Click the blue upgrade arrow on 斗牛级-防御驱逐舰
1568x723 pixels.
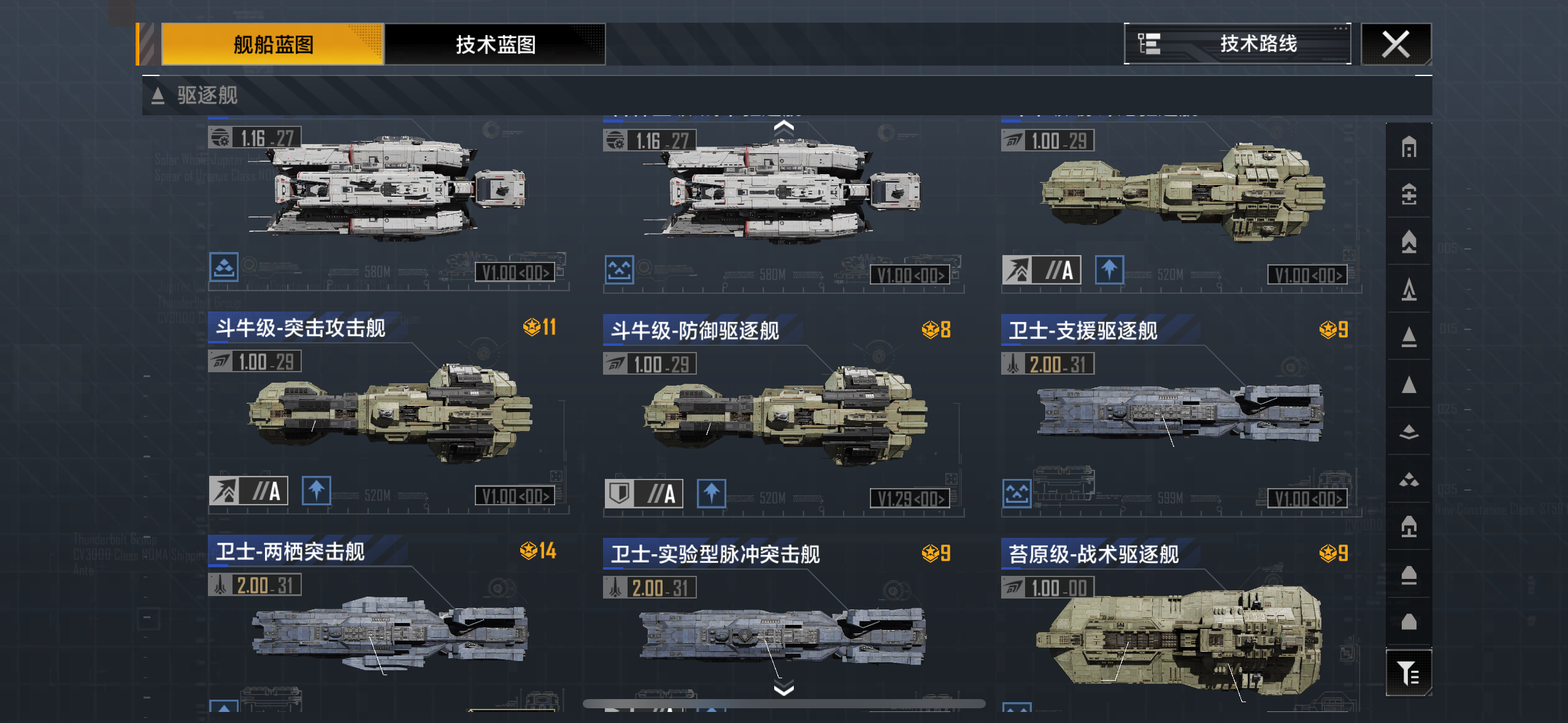tap(712, 493)
